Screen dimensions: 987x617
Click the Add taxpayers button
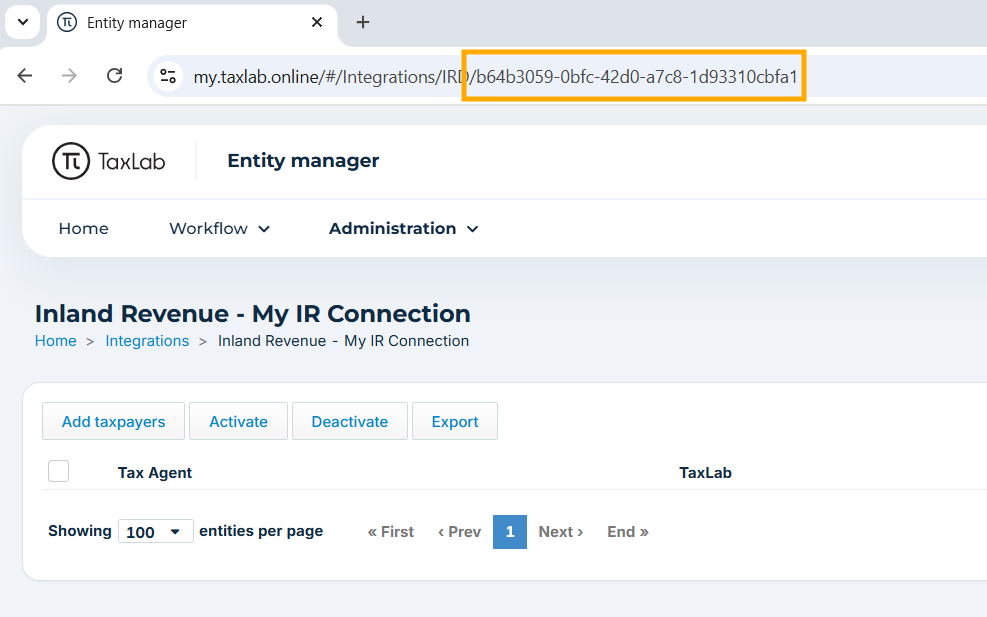(x=113, y=421)
